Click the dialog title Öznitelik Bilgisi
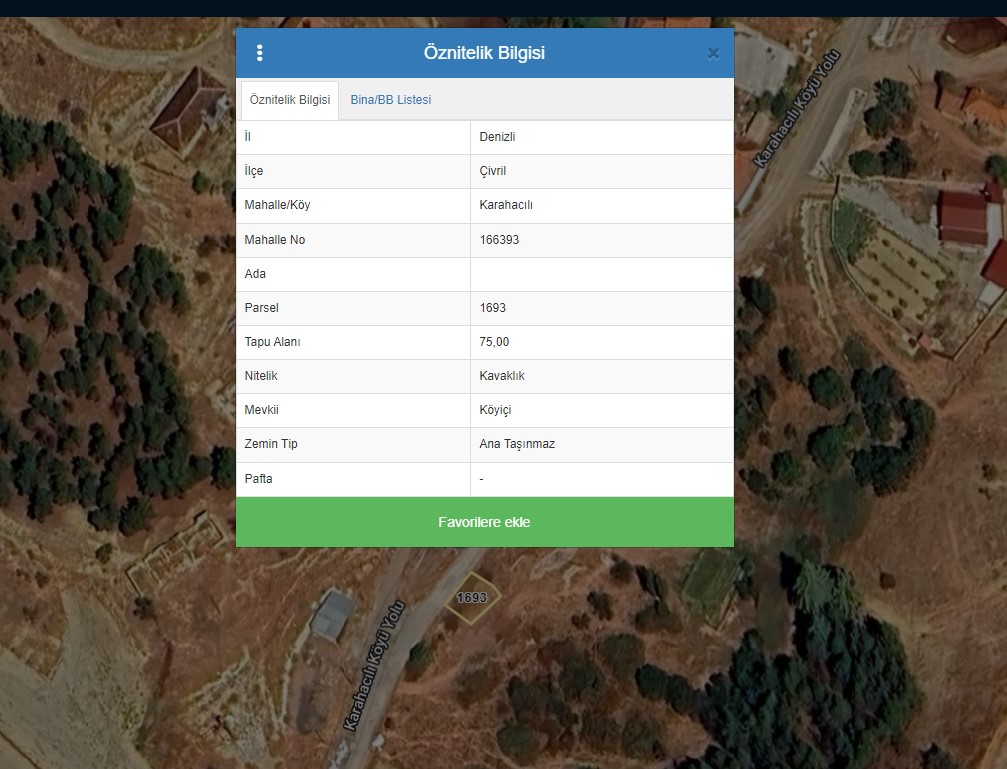The image size is (1007, 769). (x=484, y=53)
